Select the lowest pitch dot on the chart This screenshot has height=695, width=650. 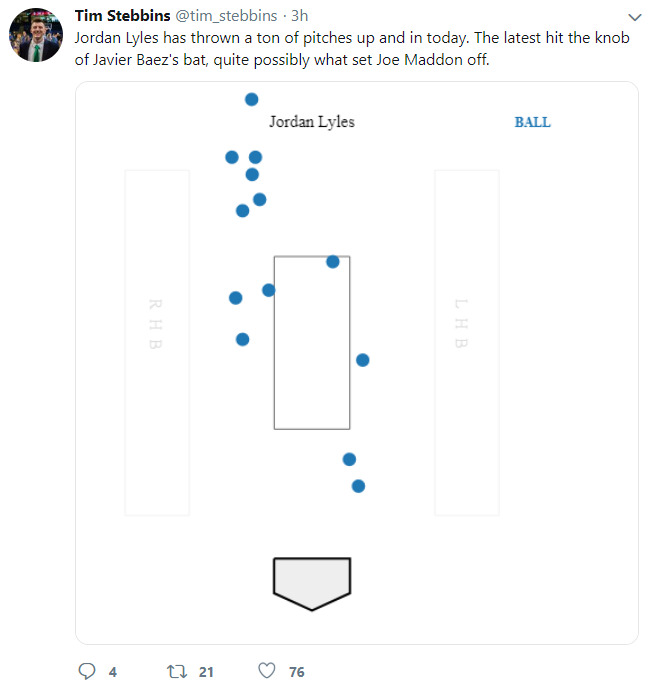point(358,486)
